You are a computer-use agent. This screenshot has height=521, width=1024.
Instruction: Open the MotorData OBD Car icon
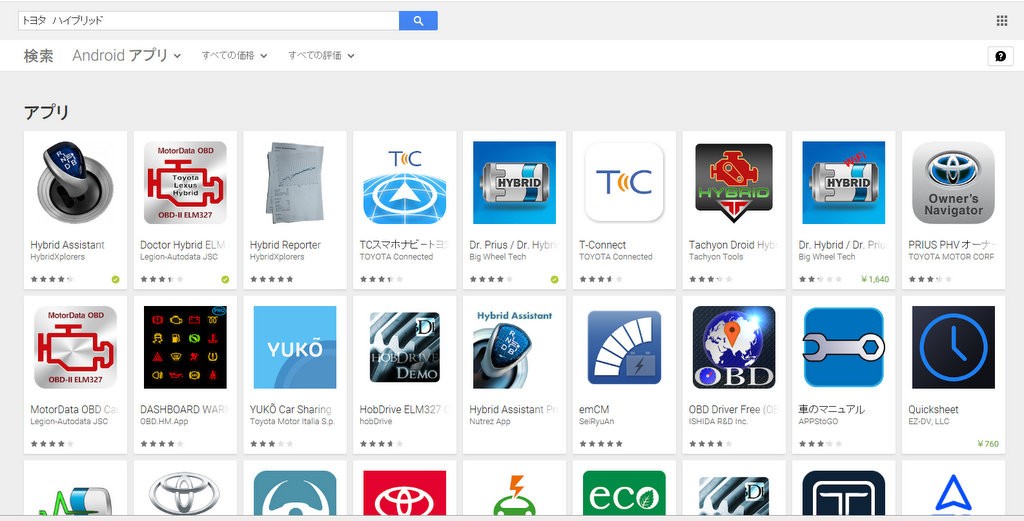coord(75,347)
